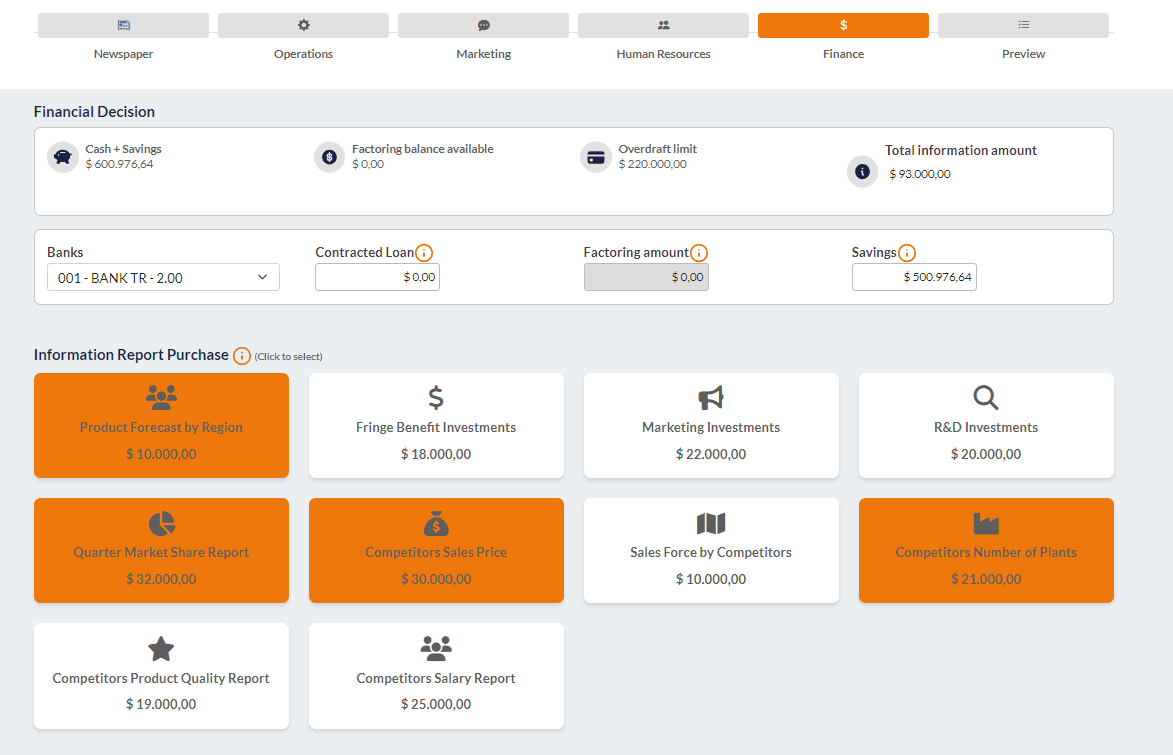Click the Contracted Loan amount field
Image resolution: width=1173 pixels, height=755 pixels.
tap(377, 278)
